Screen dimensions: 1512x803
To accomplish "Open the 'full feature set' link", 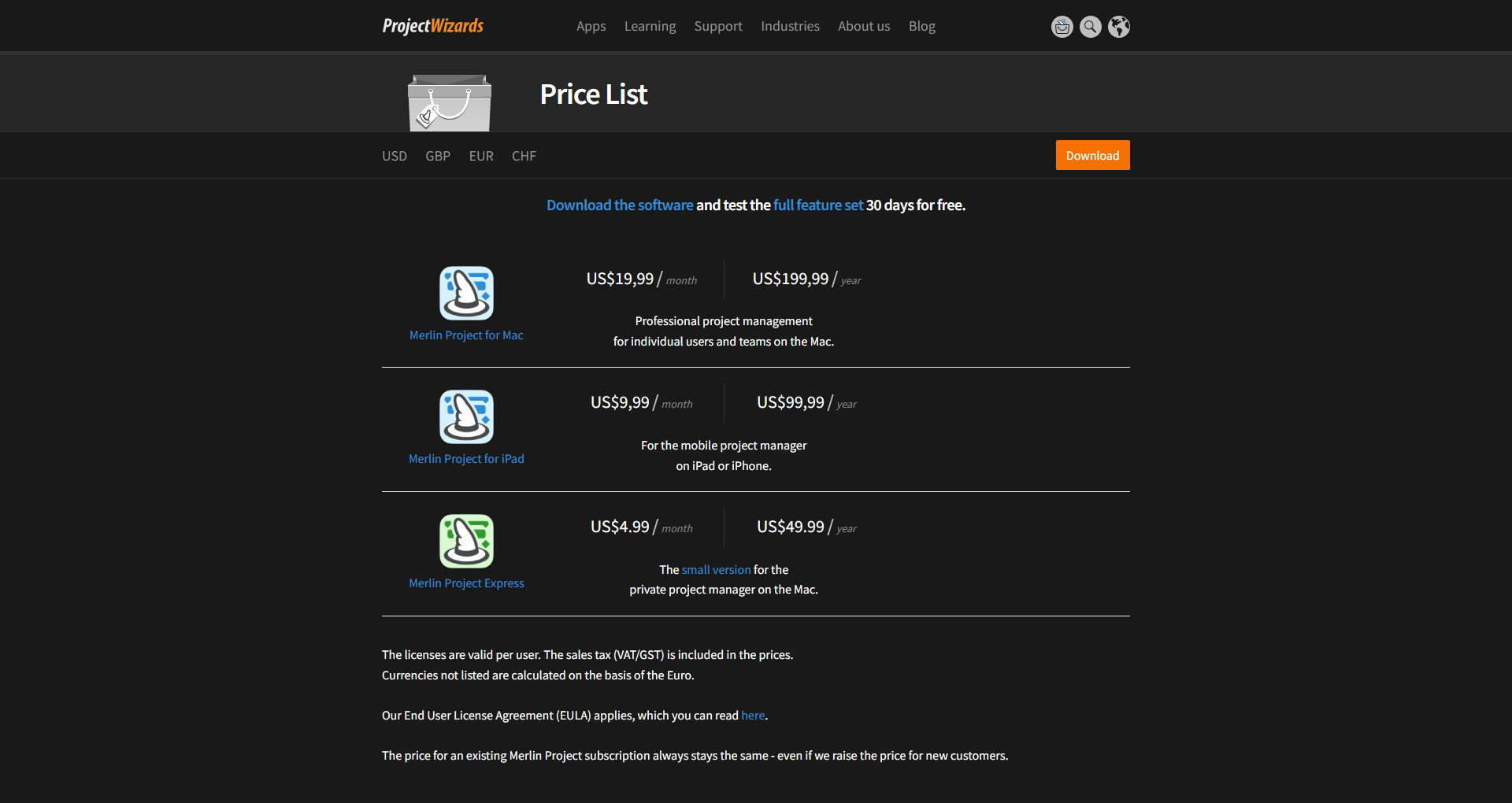I will point(818,205).
